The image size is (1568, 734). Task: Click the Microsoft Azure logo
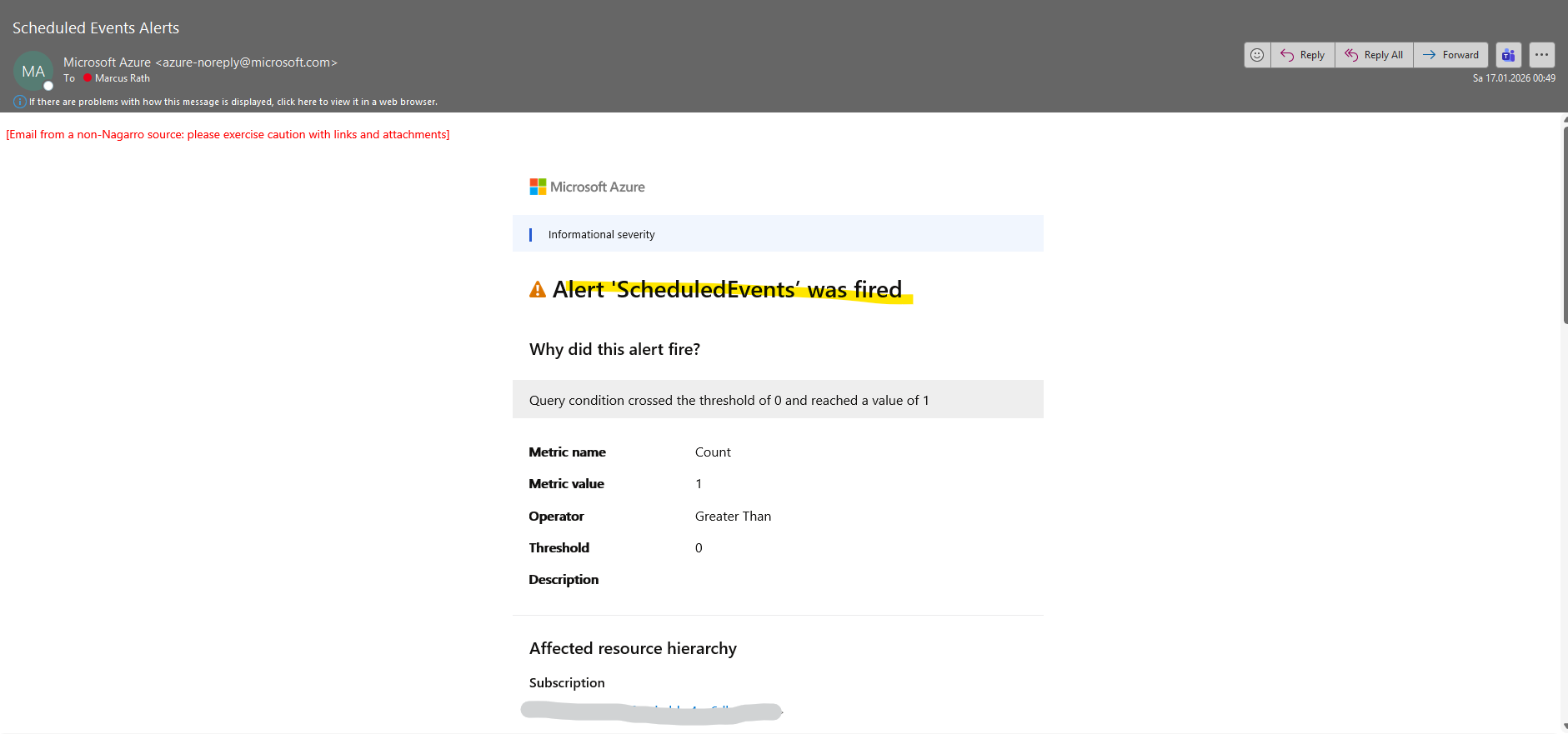tap(587, 187)
